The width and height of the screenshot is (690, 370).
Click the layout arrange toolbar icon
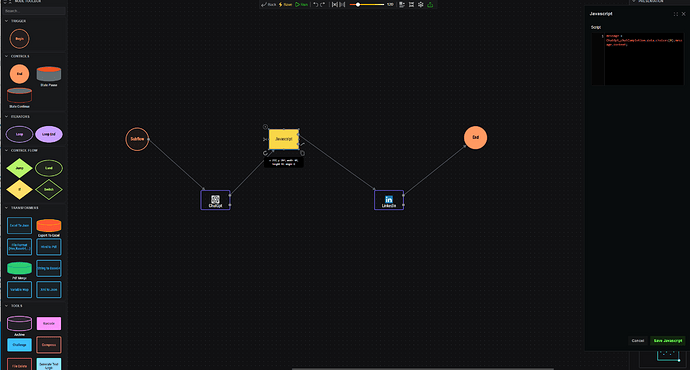[402, 4]
